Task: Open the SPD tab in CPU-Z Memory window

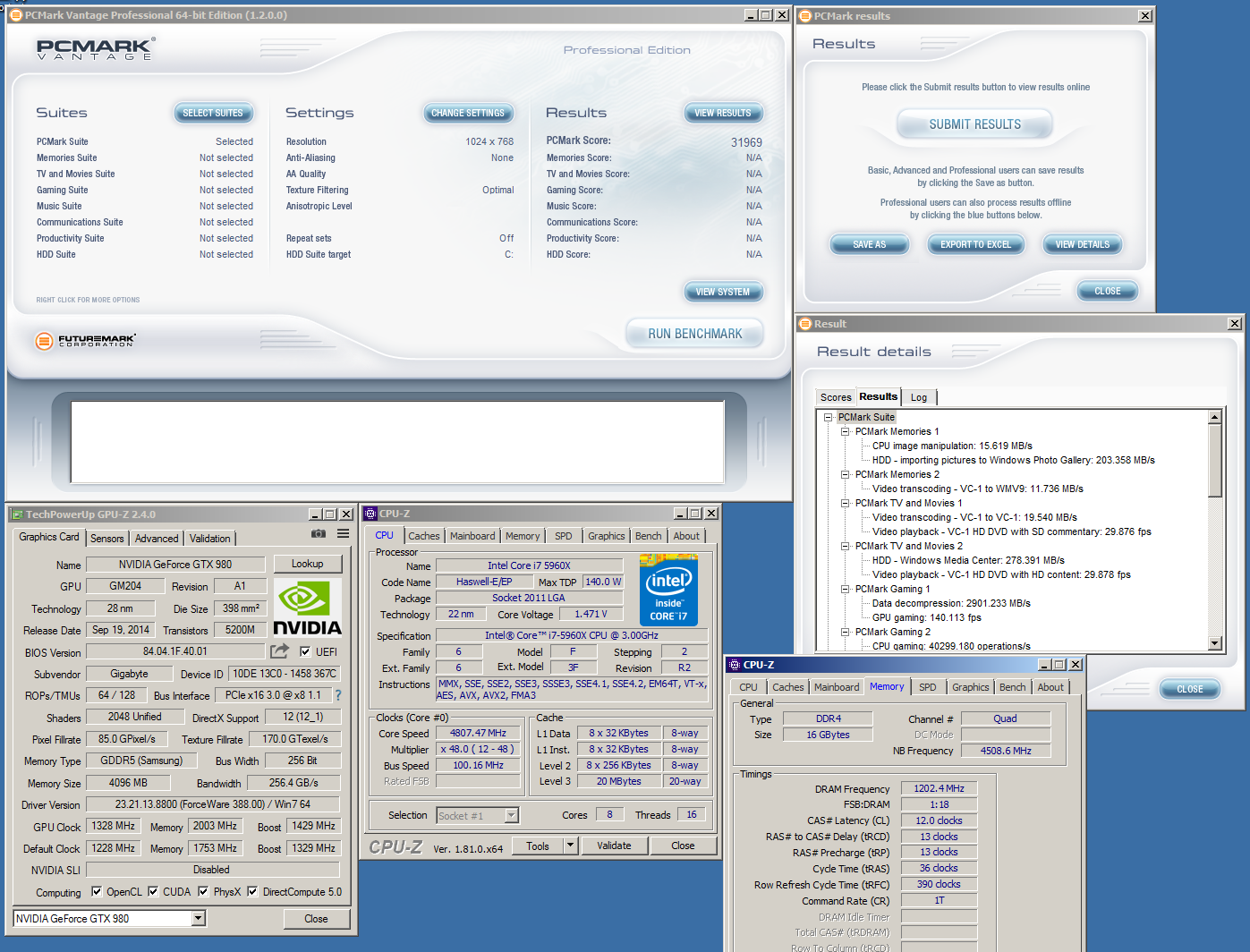Action: point(928,687)
